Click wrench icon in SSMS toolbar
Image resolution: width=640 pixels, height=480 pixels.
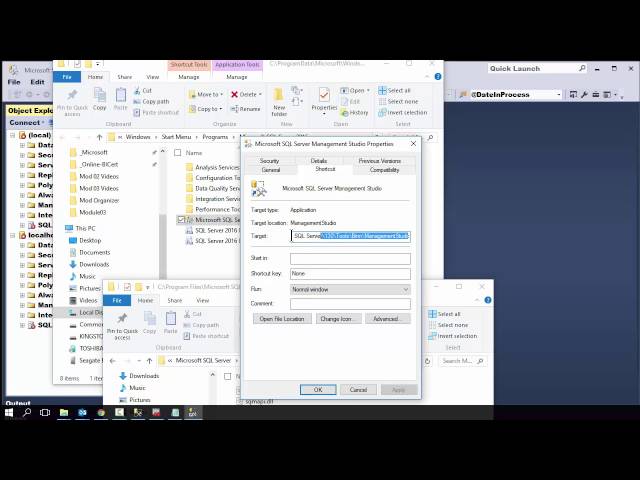(x=584, y=95)
